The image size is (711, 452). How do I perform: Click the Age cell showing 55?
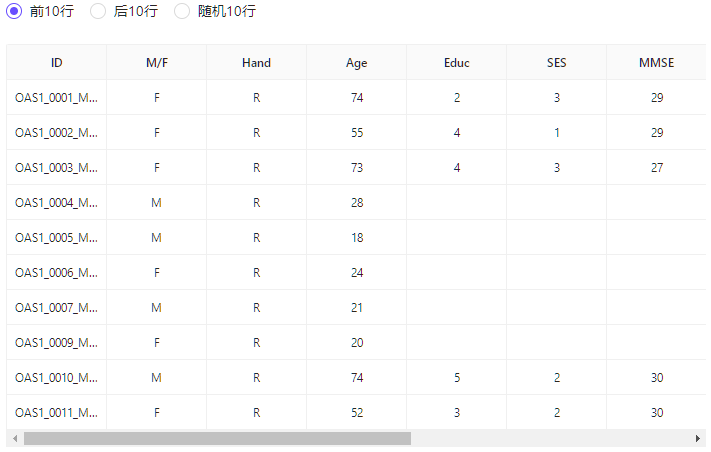click(357, 133)
